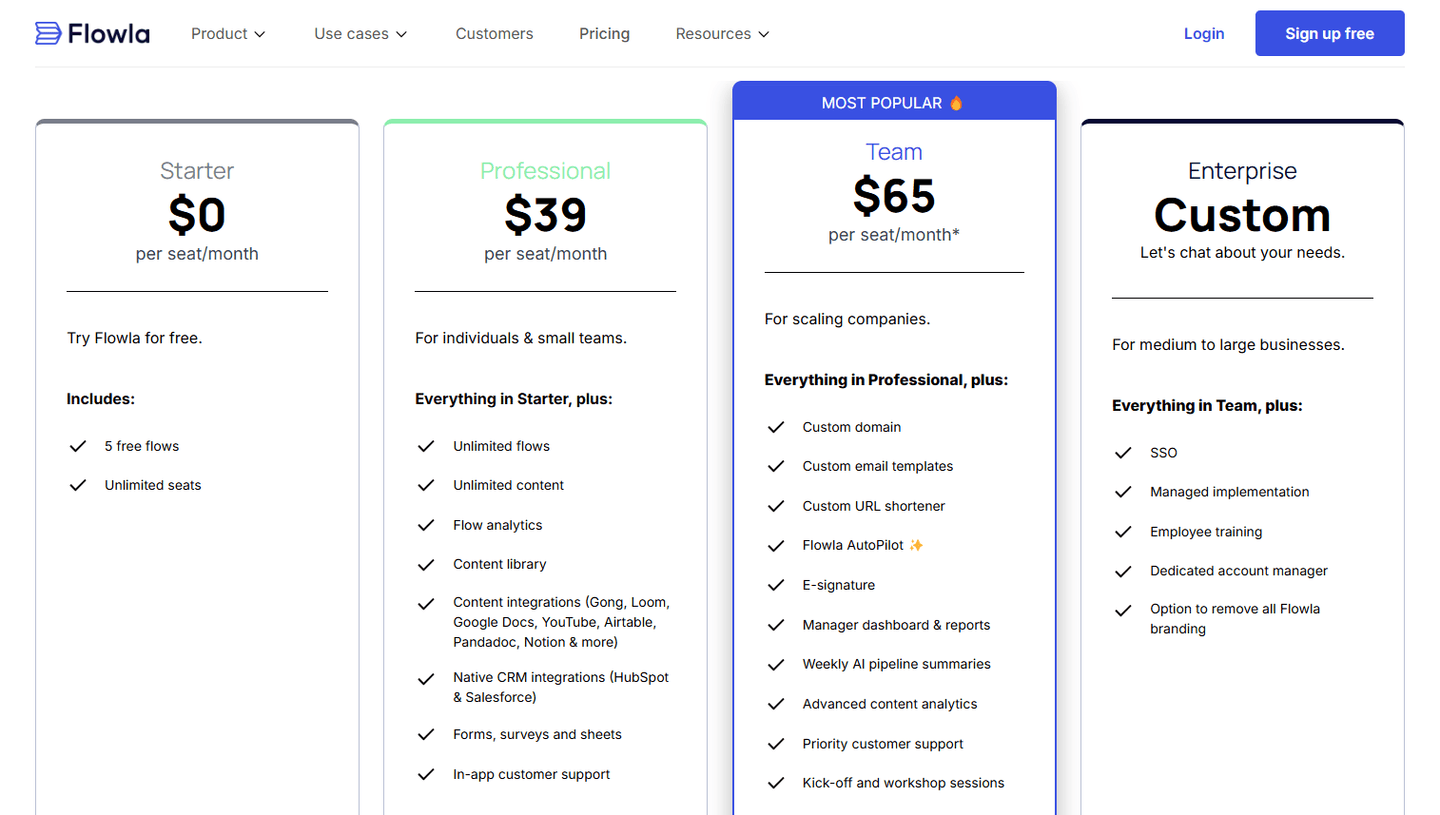The image size is (1440, 815).
Task: Click the "Manager dashboard & reports" feature text
Action: (896, 625)
